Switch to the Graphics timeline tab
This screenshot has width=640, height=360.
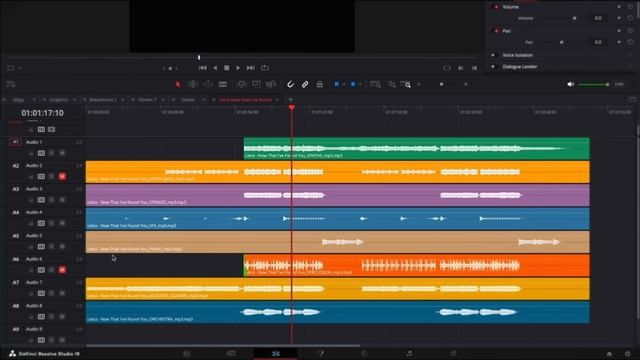[59, 100]
